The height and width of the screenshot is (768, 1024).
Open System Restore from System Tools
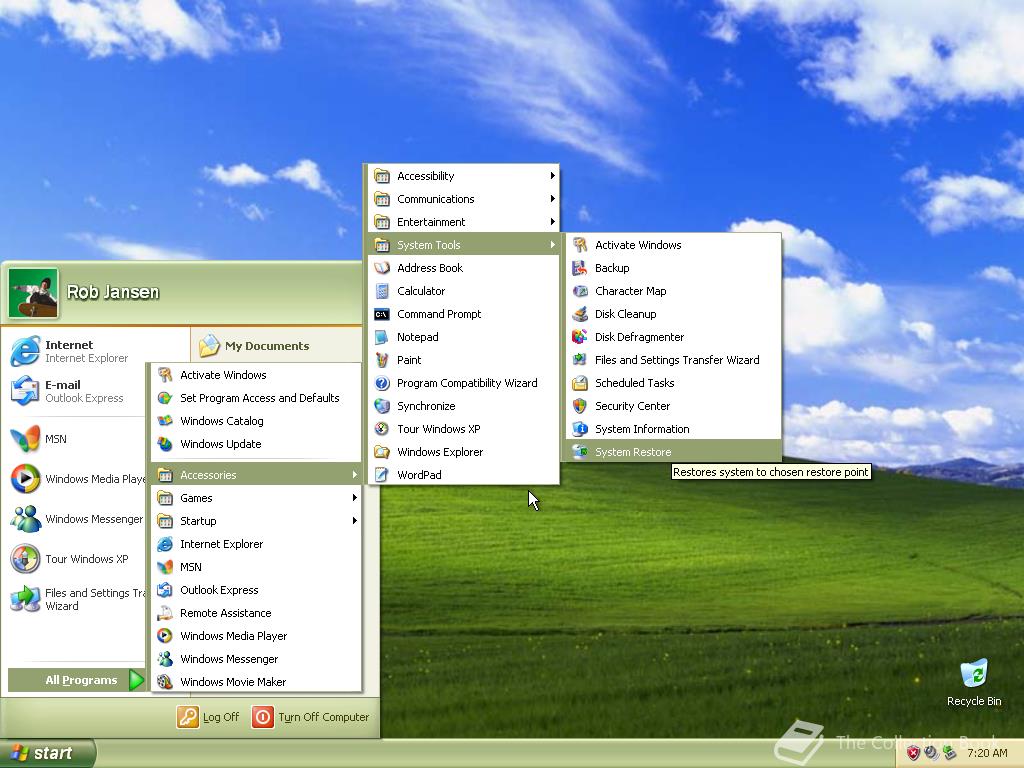click(x=671, y=452)
